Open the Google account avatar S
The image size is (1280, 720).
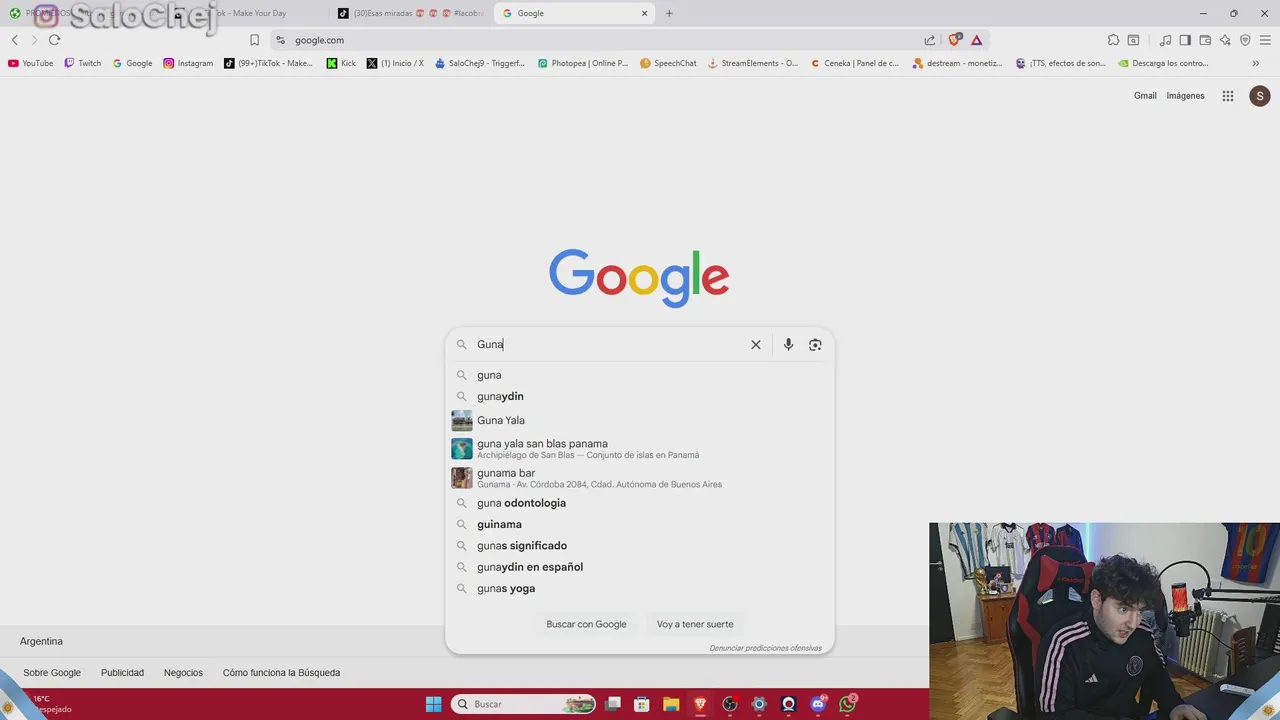[1260, 96]
